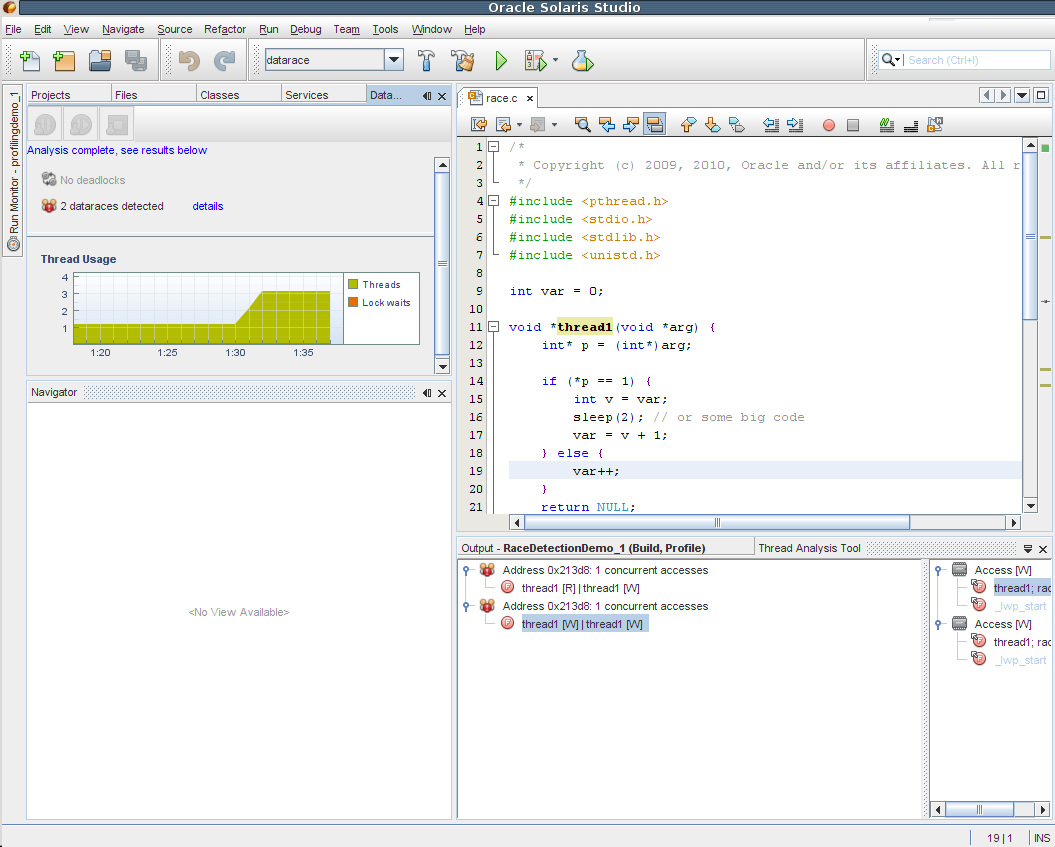Open the dataraces details link
Screen dimensions: 1055x847
pyautogui.click(x=208, y=206)
